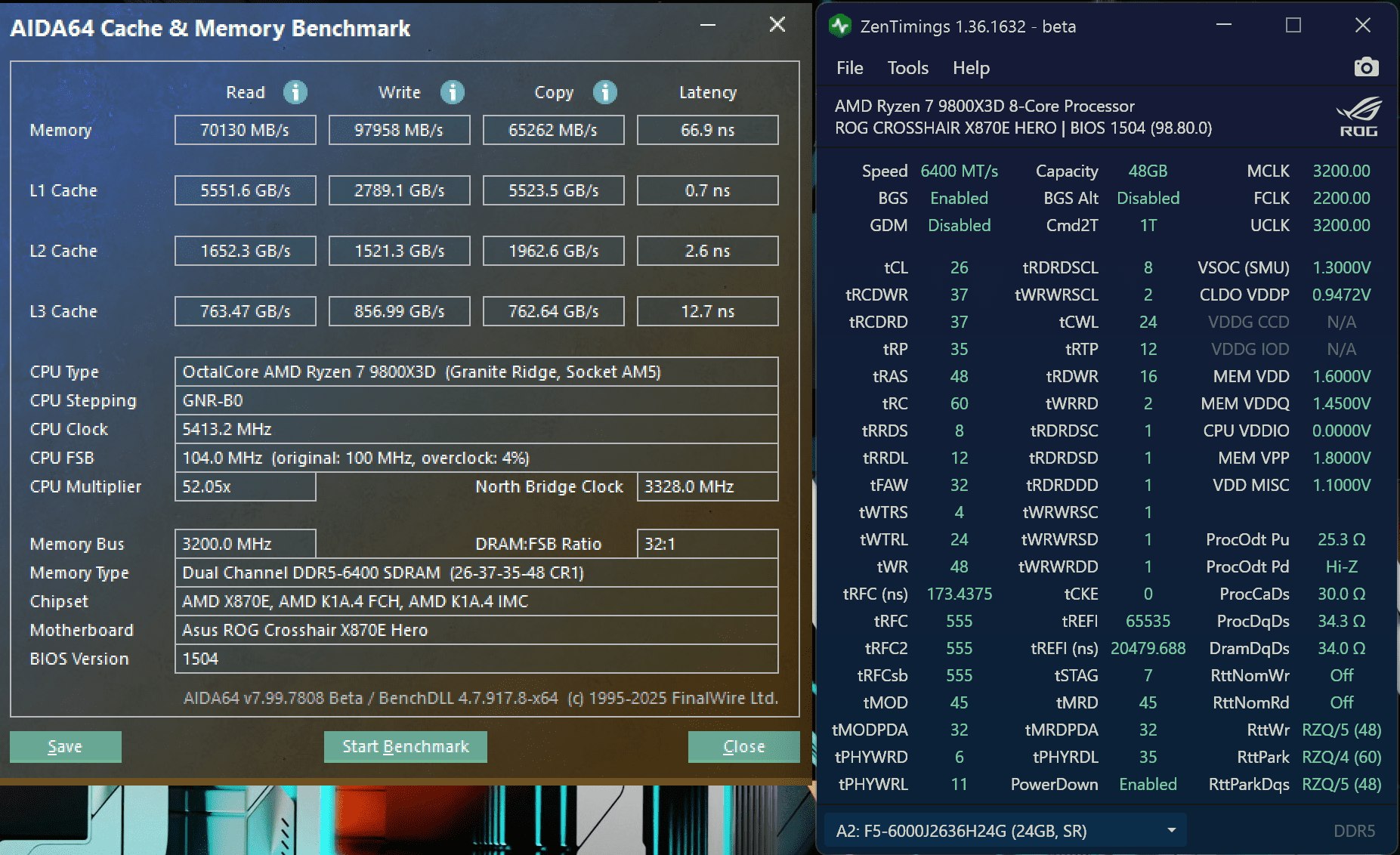Viewport: 1400px width, 855px height.
Task: Maximize the ZenTimings window
Action: tap(1293, 26)
